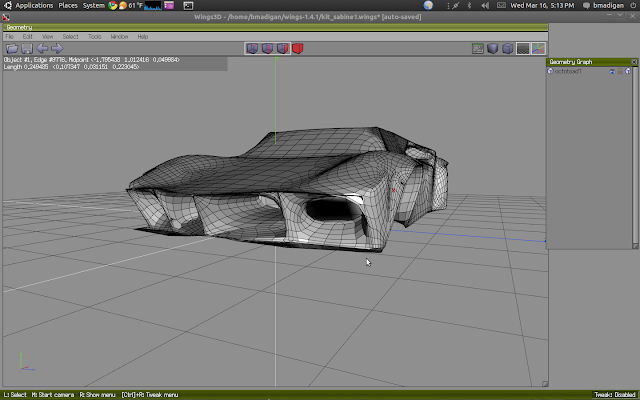The image size is (640, 400).
Task: Open the Select menu
Action: [x=69, y=36]
